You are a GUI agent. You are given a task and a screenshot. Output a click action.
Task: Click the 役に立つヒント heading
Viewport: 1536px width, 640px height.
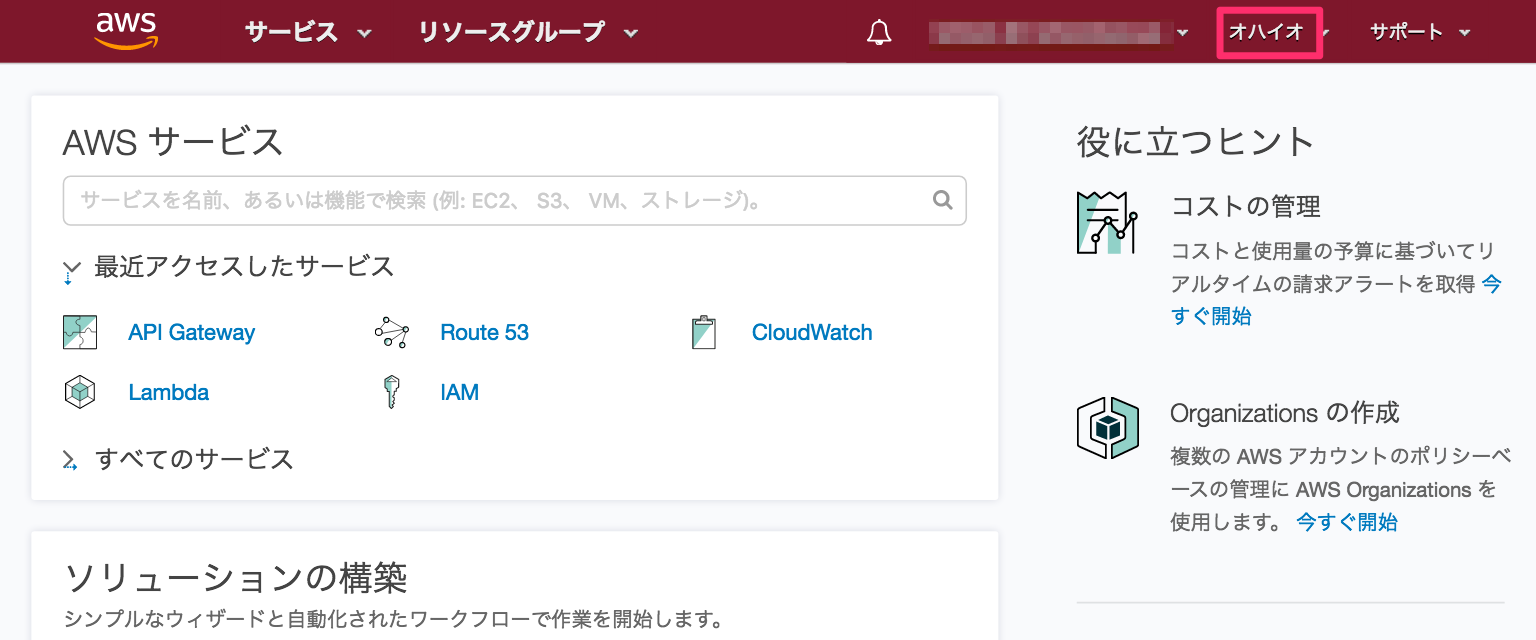click(1196, 142)
